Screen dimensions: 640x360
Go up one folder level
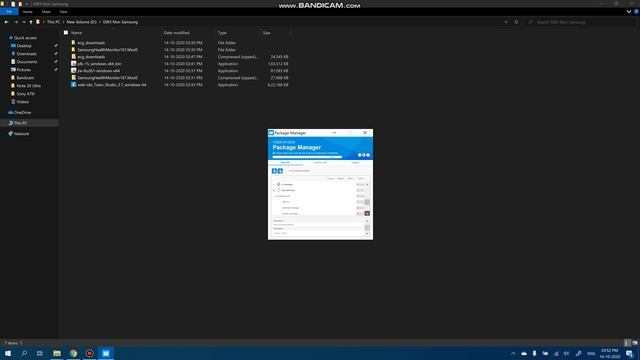(31, 22)
